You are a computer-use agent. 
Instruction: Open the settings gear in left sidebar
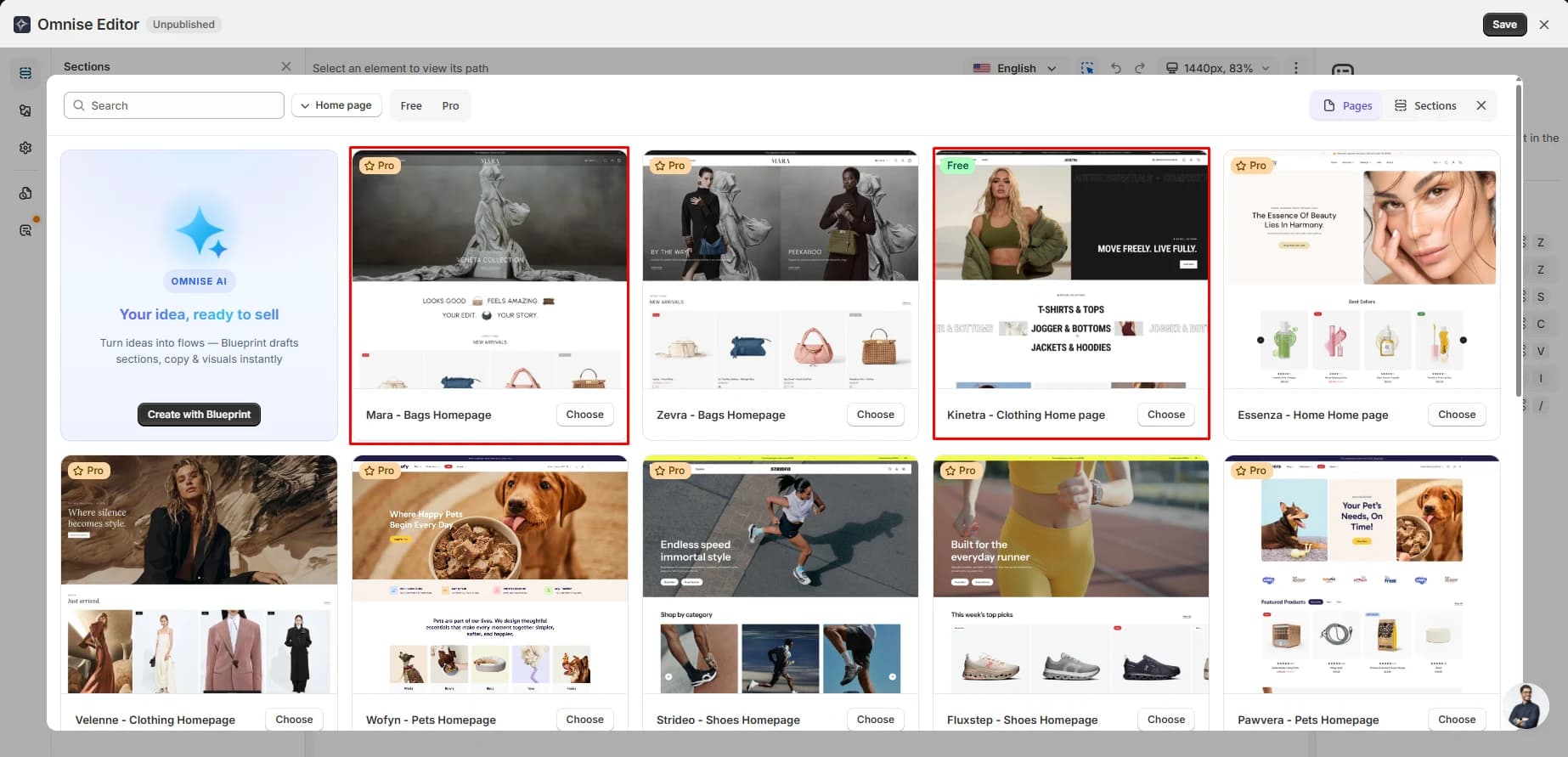pyautogui.click(x=25, y=148)
